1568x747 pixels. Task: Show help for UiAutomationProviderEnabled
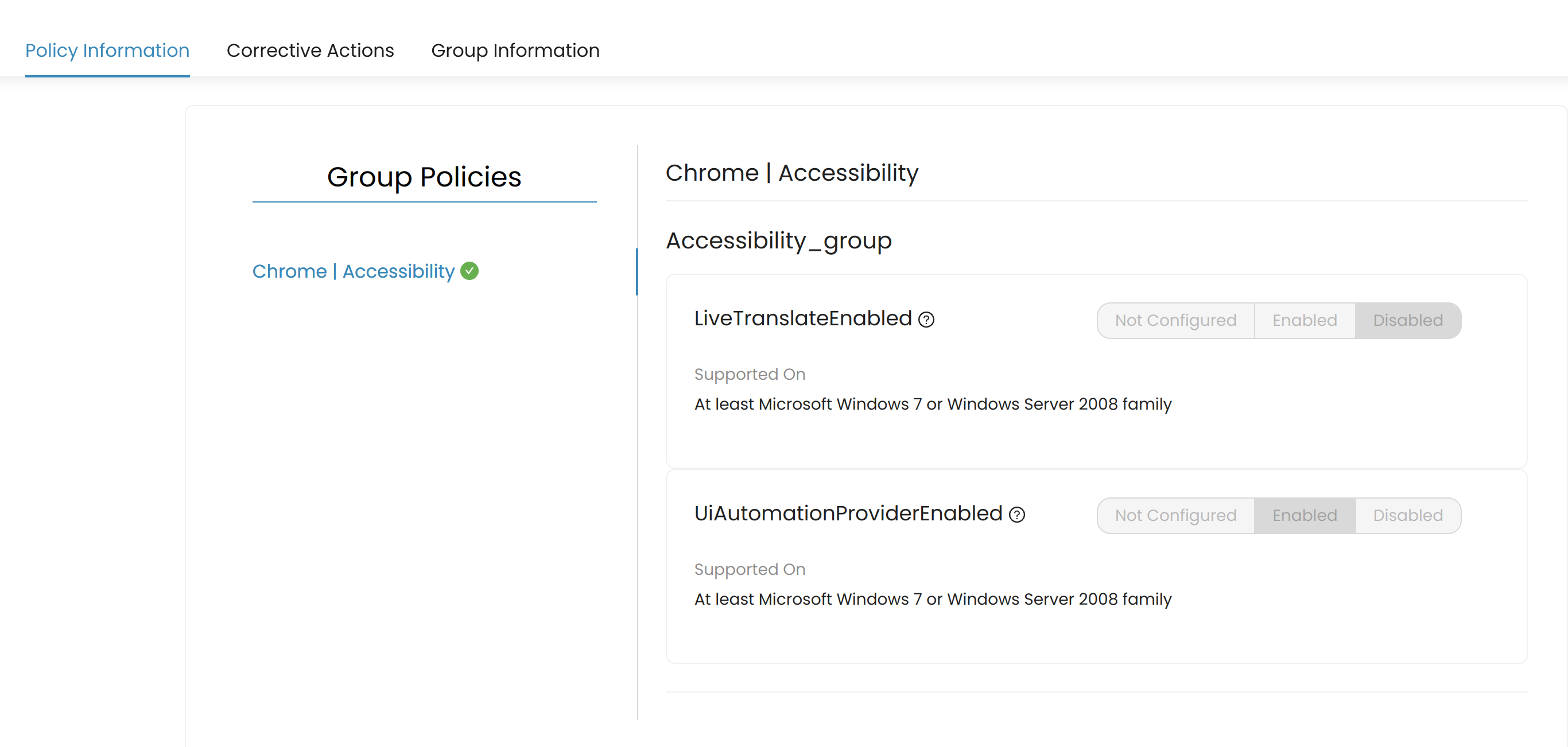[1016, 515]
